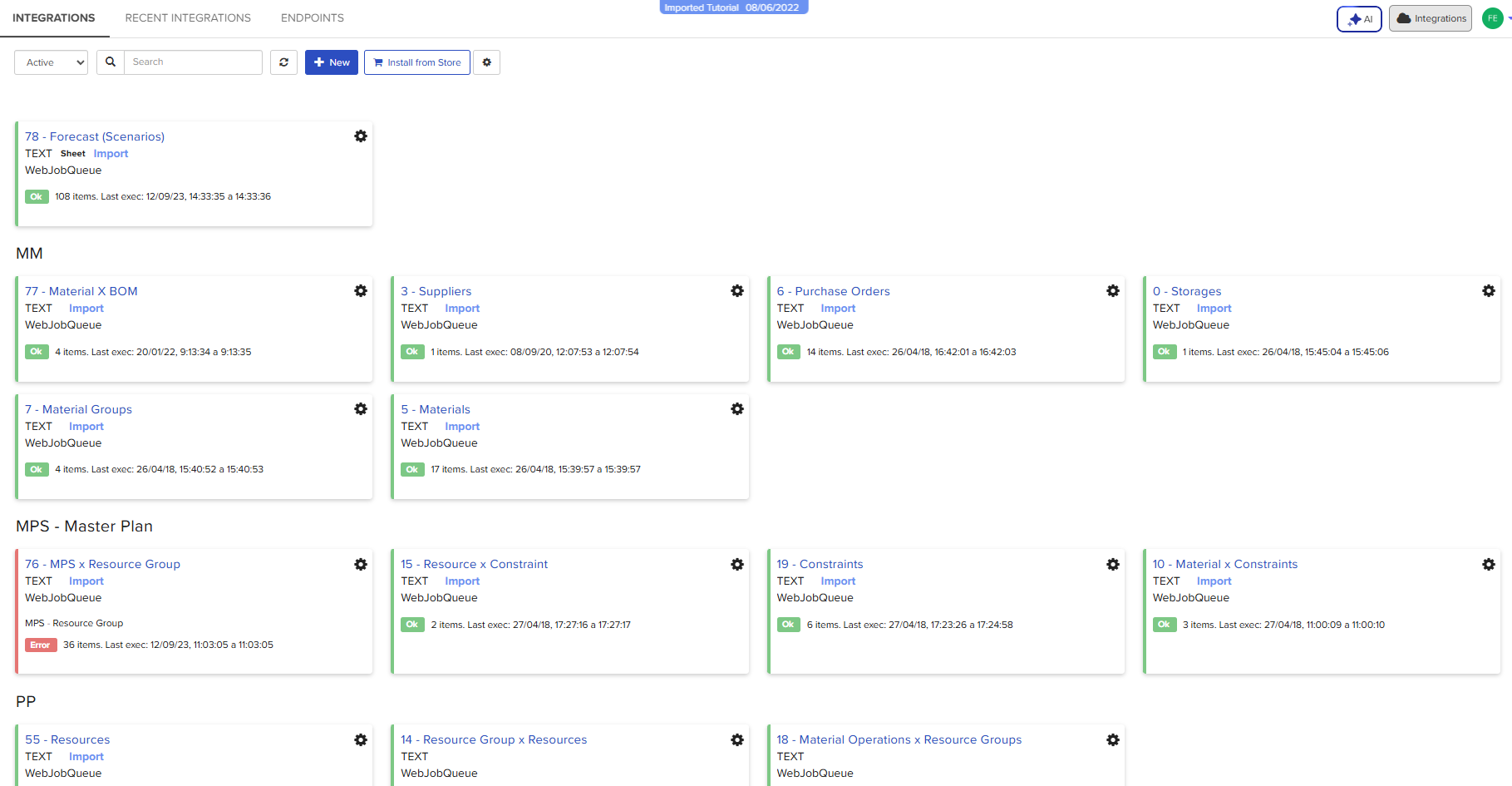The width and height of the screenshot is (1512, 786).
Task: Click Install from Store button
Action: 417,62
